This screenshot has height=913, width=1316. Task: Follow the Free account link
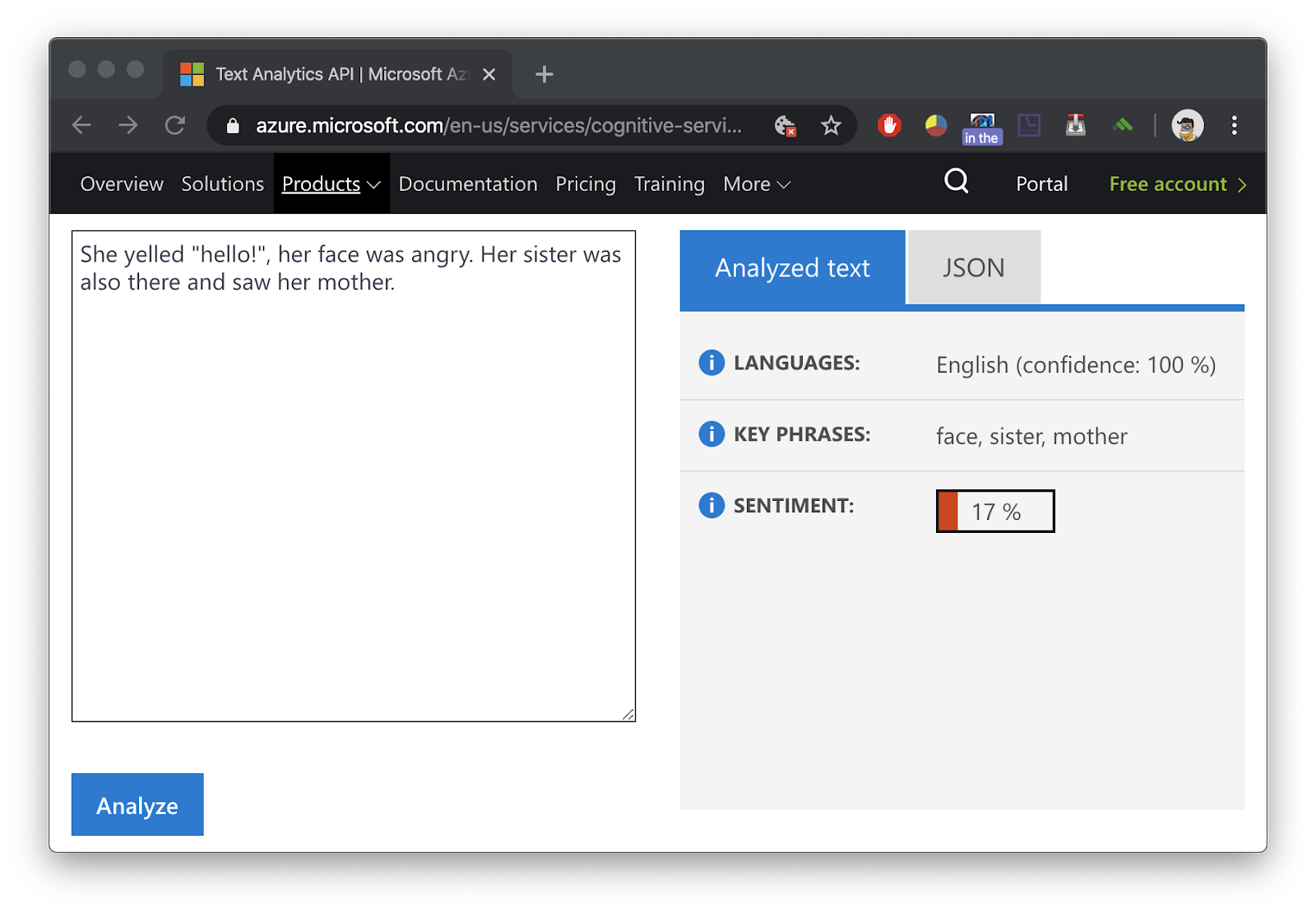[1169, 183]
